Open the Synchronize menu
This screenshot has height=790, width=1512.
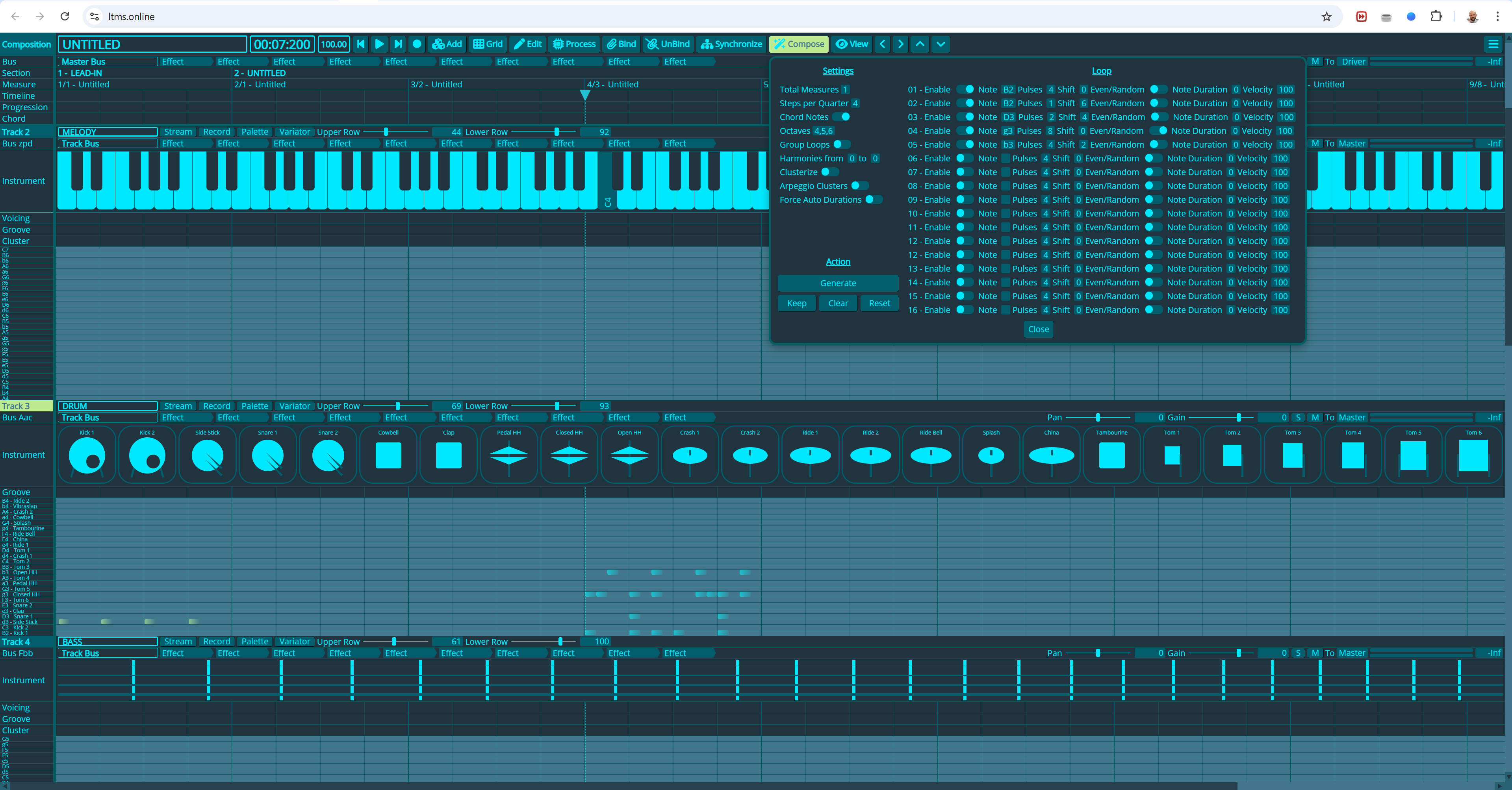731,44
